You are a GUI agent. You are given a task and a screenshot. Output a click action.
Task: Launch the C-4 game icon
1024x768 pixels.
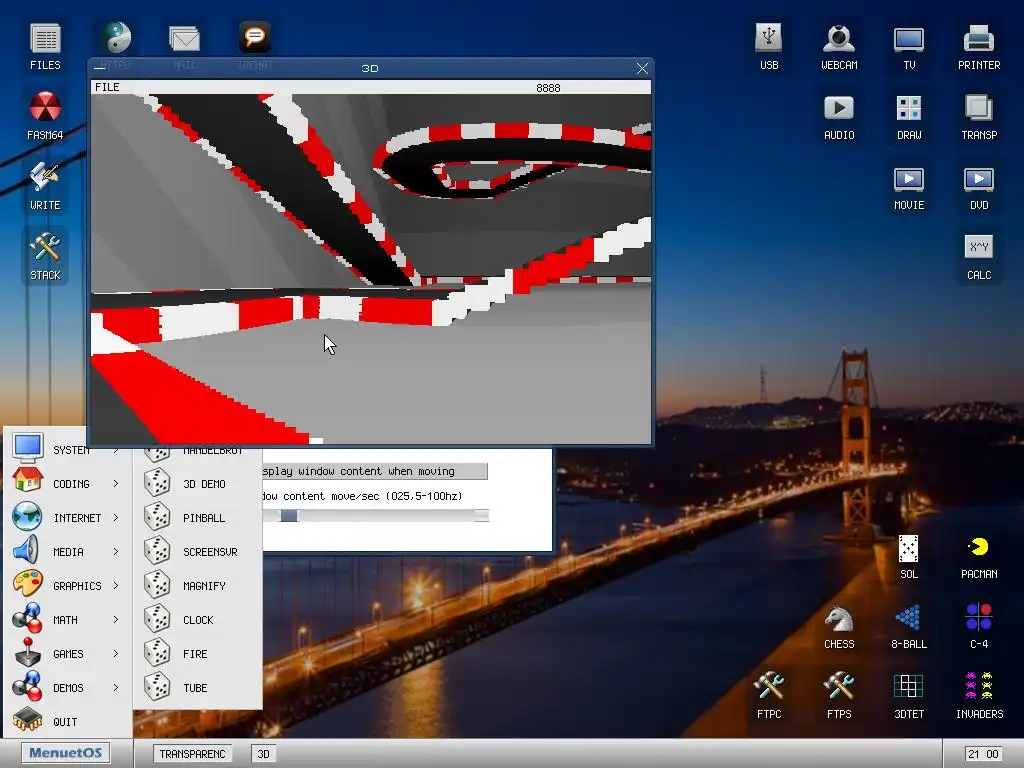[978, 626]
